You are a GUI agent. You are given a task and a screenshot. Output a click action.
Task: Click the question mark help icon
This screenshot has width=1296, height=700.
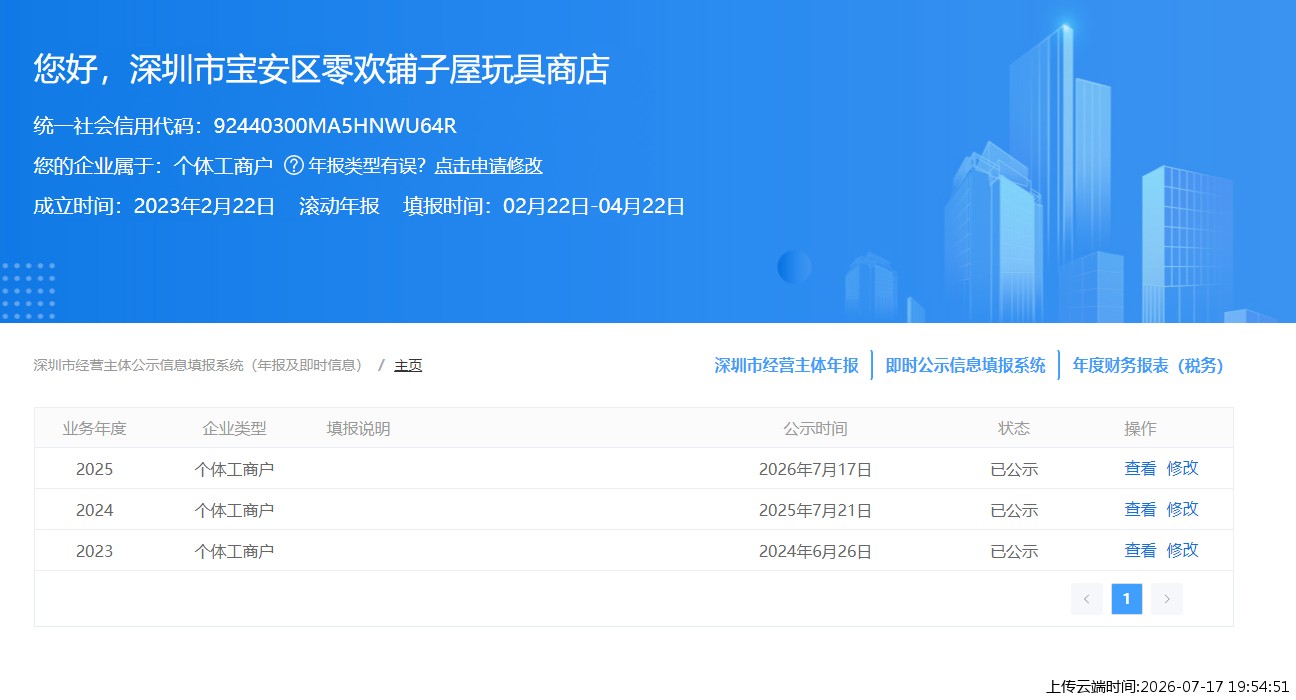click(x=294, y=166)
